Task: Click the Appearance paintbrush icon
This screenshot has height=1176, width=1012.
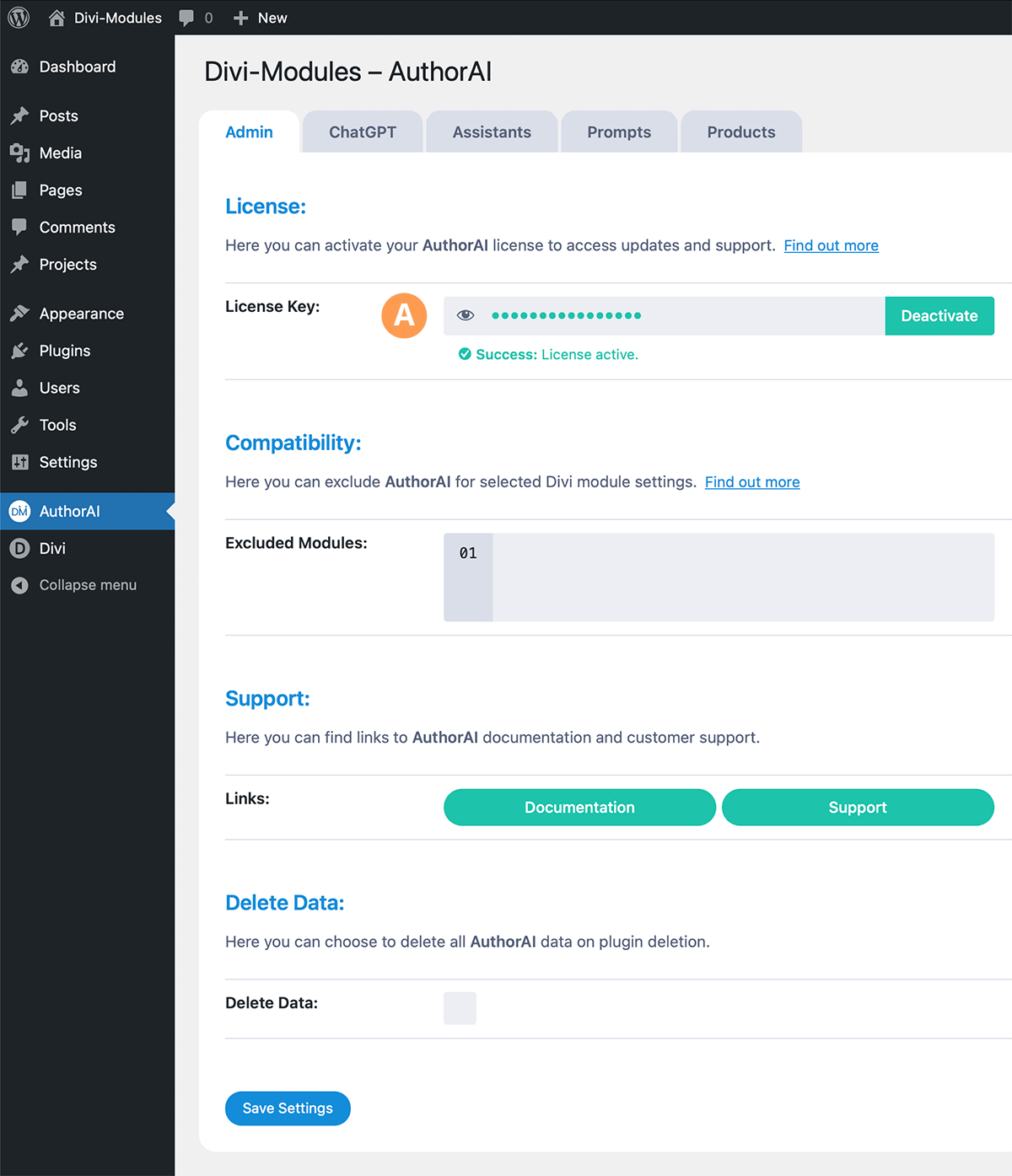Action: pyautogui.click(x=20, y=314)
